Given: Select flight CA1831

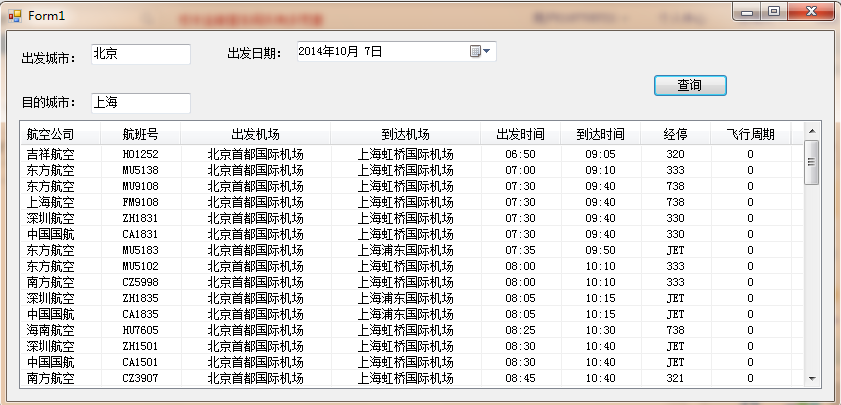Looking at the screenshot, I should (141, 234).
